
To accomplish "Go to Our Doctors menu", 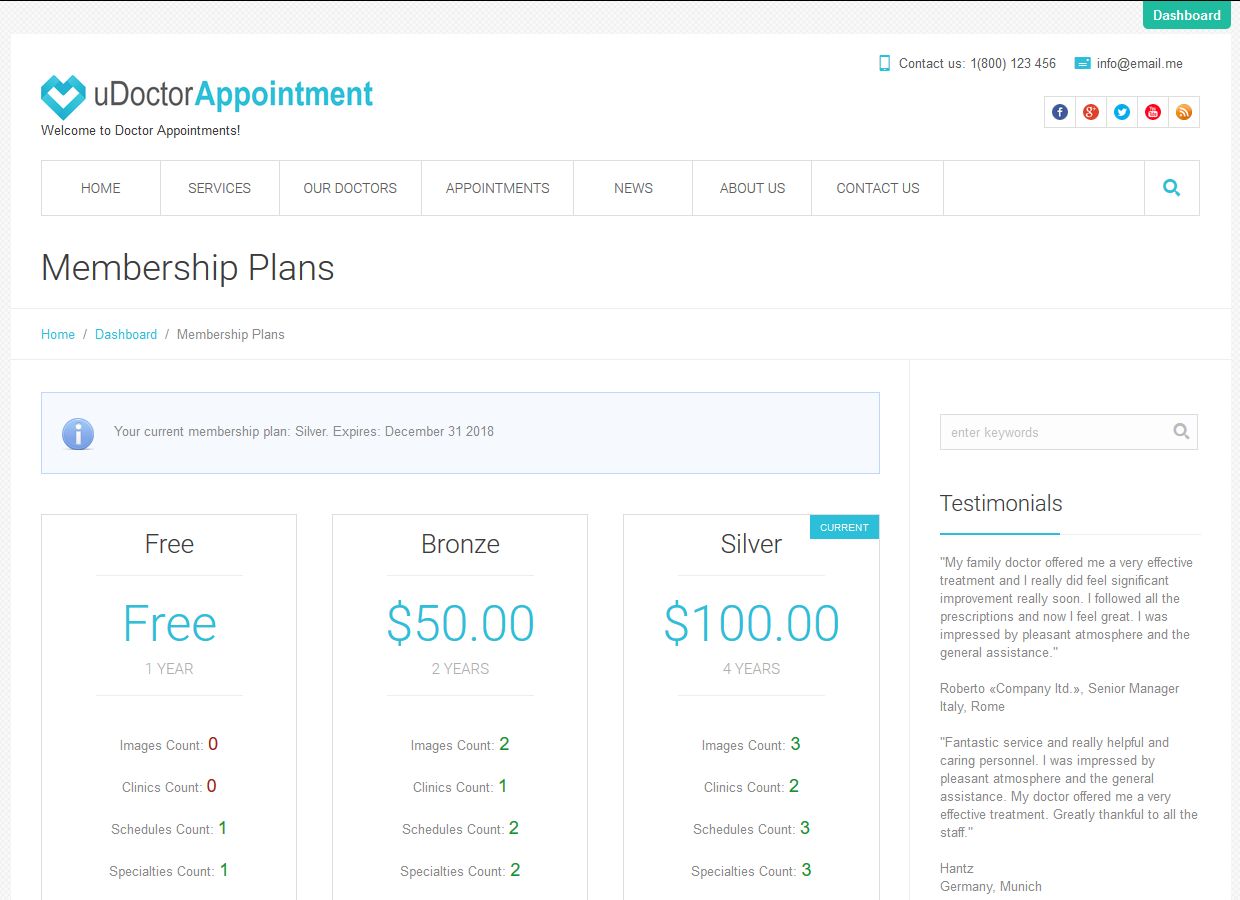I will (x=350, y=188).
